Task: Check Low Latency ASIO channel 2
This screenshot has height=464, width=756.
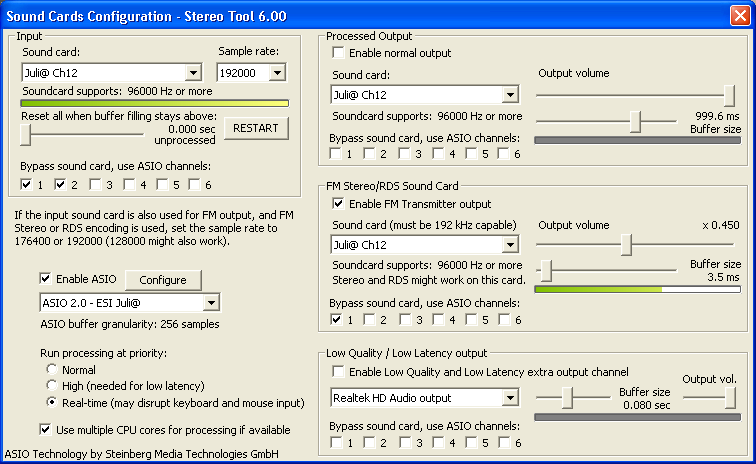Action: pos(370,442)
